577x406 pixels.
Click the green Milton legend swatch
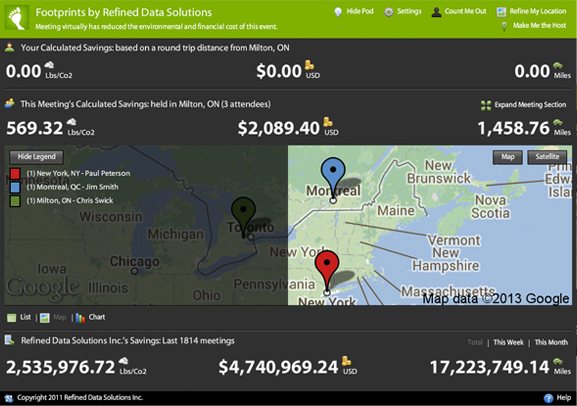(15, 201)
